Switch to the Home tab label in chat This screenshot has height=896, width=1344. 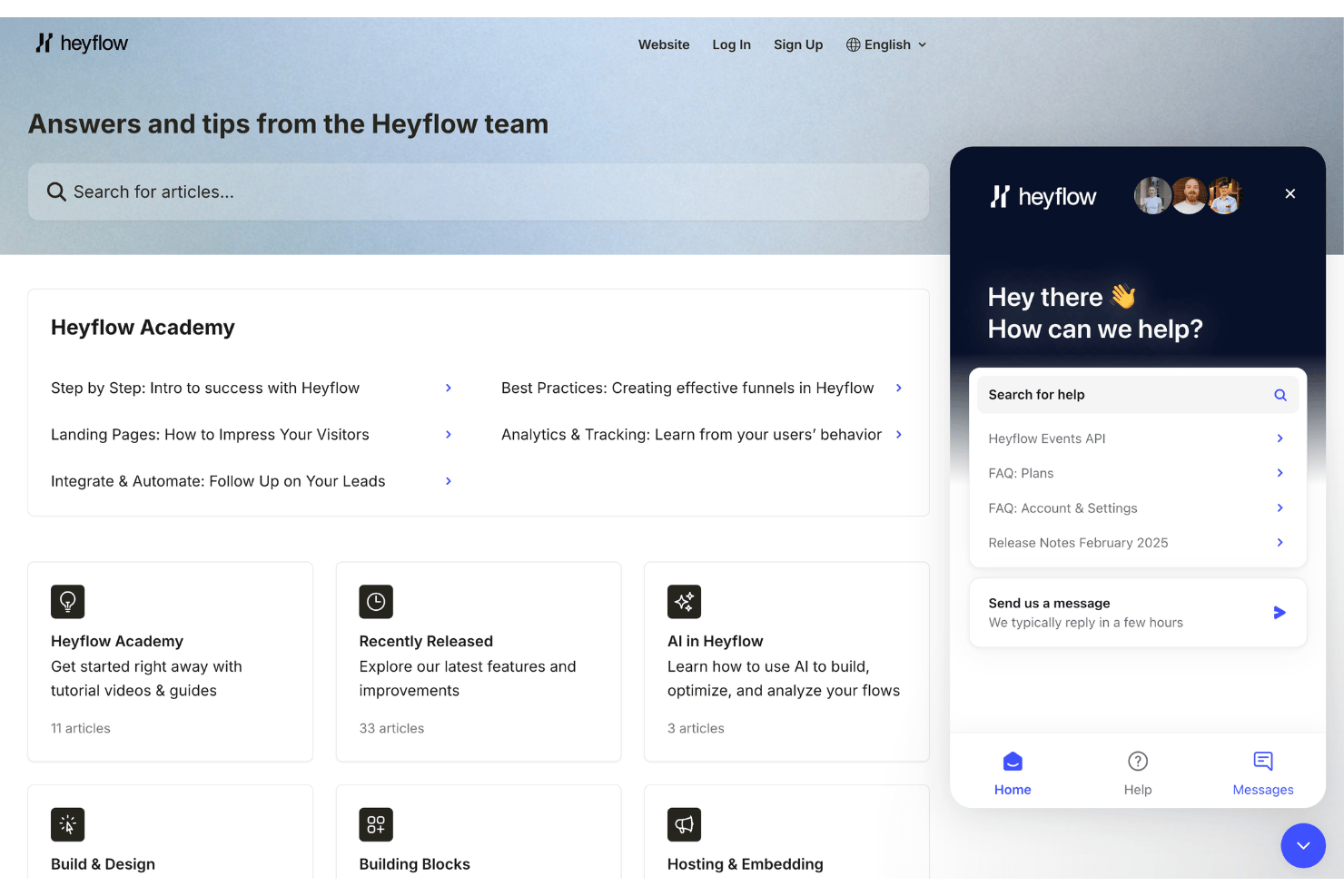(1013, 790)
